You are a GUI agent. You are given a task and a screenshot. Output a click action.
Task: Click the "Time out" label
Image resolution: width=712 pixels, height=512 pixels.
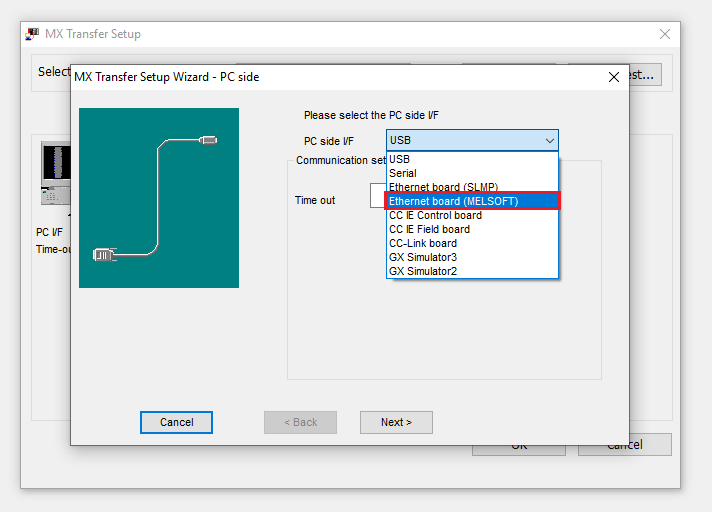tap(315, 200)
